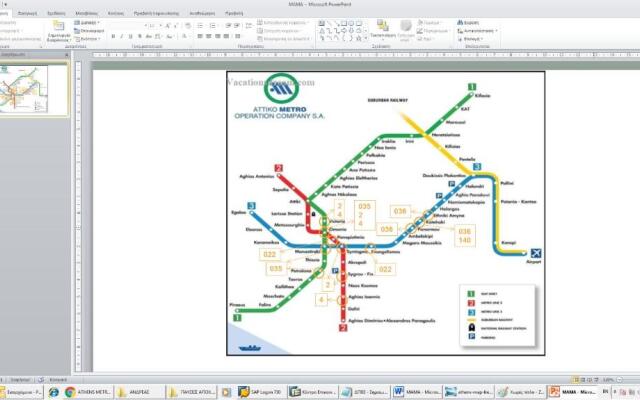Screen dimensions: 640x400
Task: Open the Shape Fill dropdown
Action: 430,22
